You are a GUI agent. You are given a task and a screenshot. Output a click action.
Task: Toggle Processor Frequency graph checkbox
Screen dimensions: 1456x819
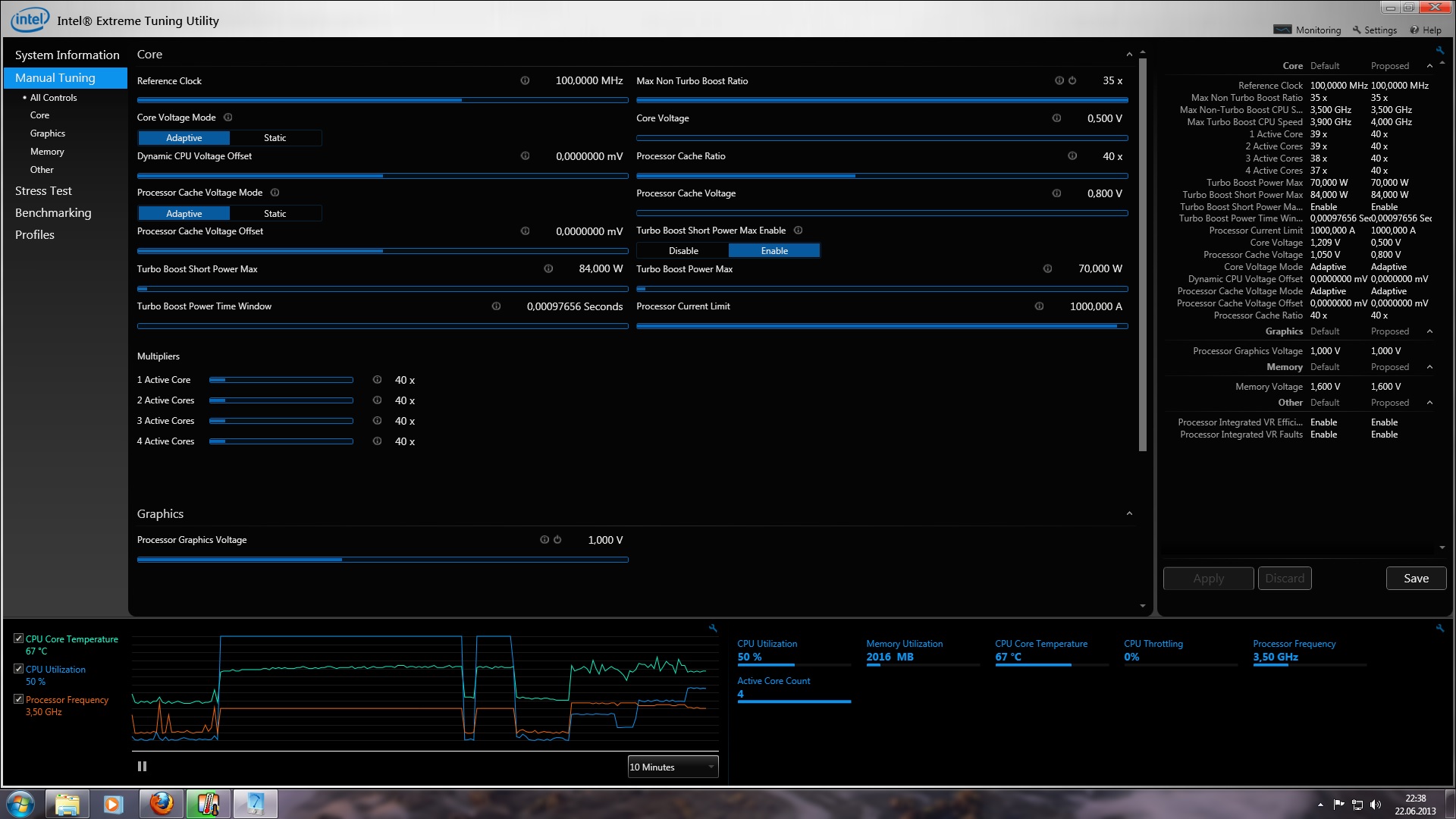pos(19,699)
